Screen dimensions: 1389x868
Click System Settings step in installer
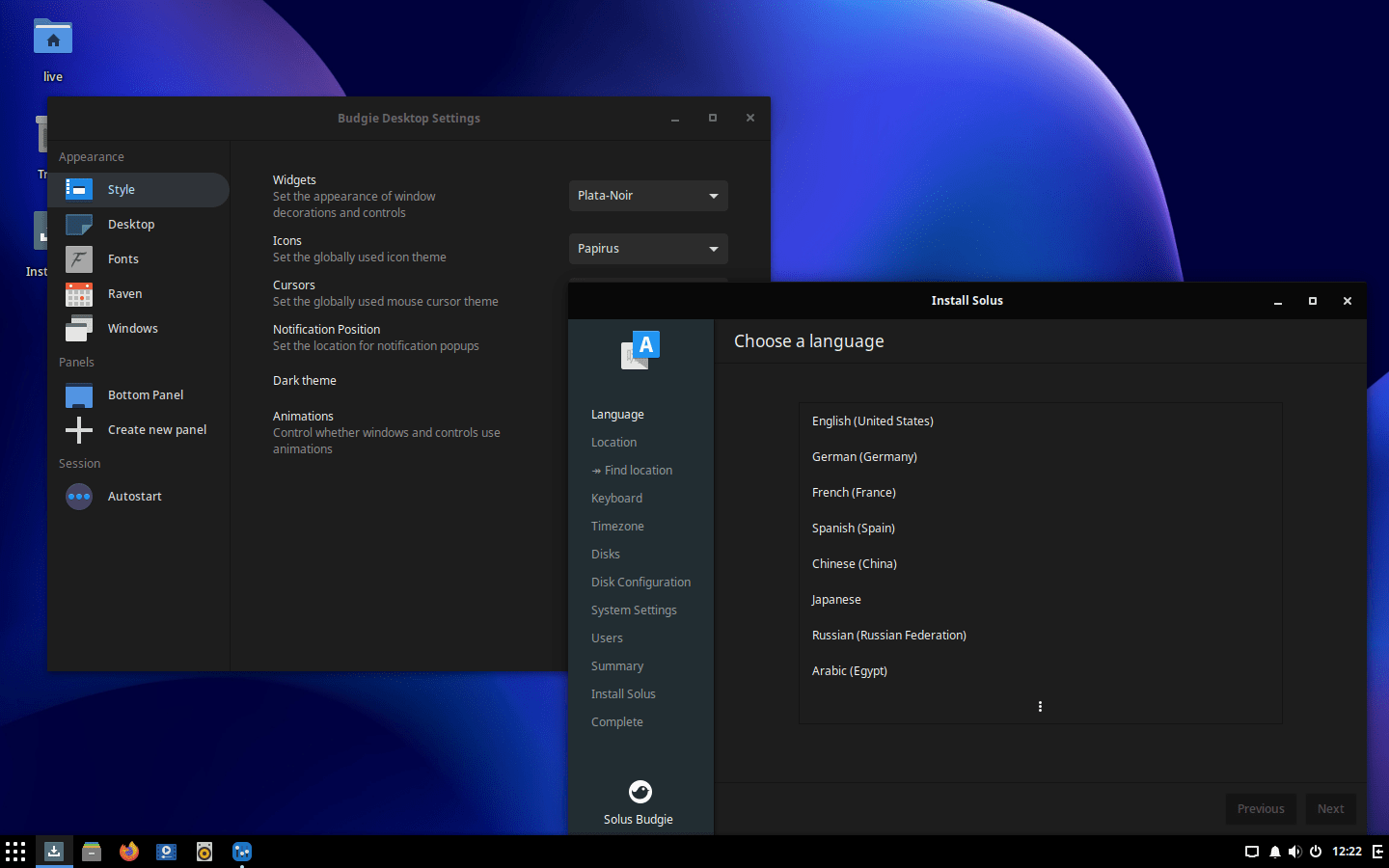tap(634, 610)
